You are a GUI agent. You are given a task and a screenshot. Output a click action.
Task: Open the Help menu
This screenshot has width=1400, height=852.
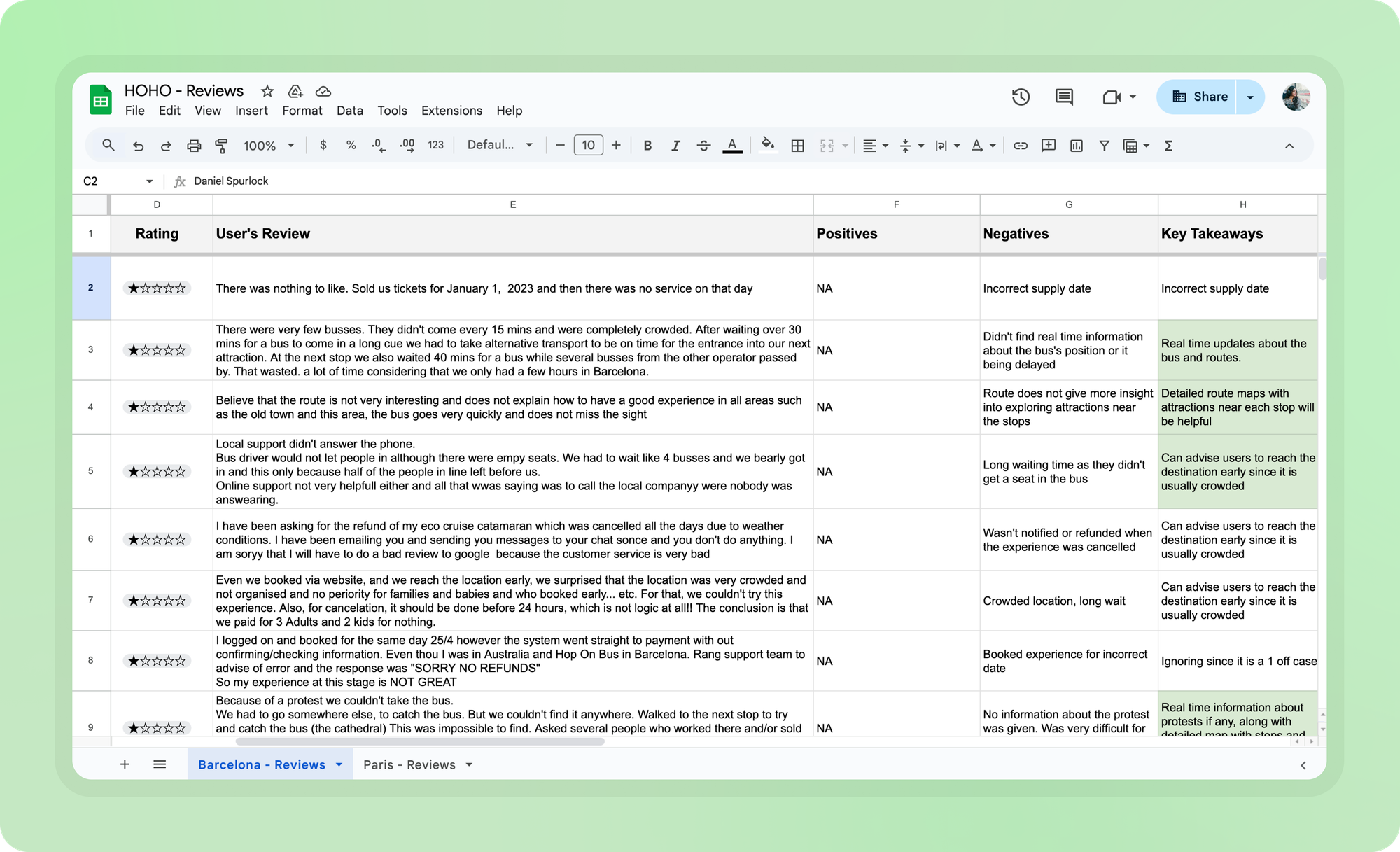pos(510,111)
